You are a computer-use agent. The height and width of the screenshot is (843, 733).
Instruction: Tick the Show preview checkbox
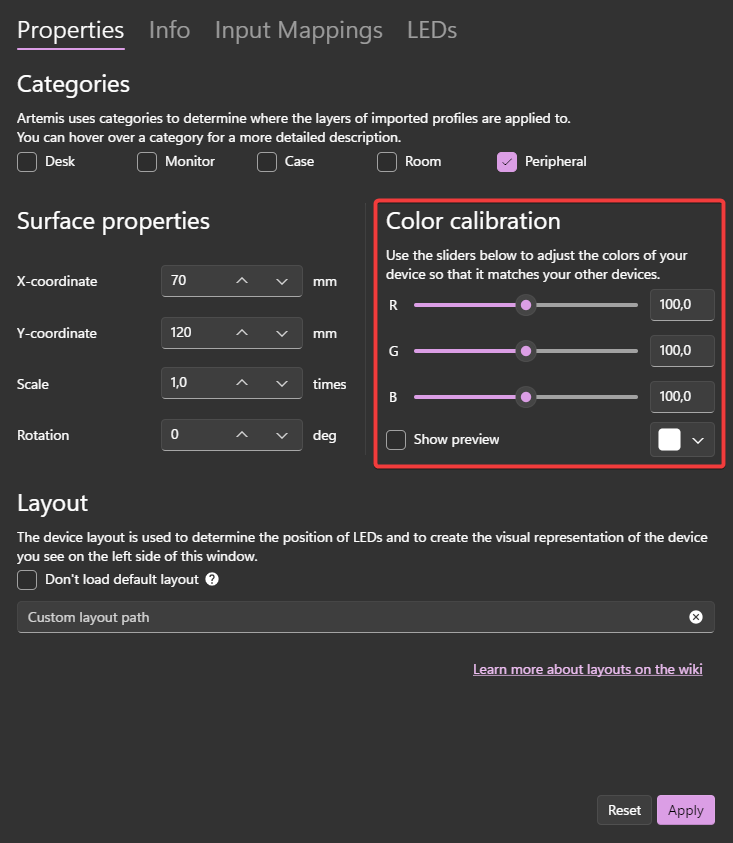click(x=396, y=440)
